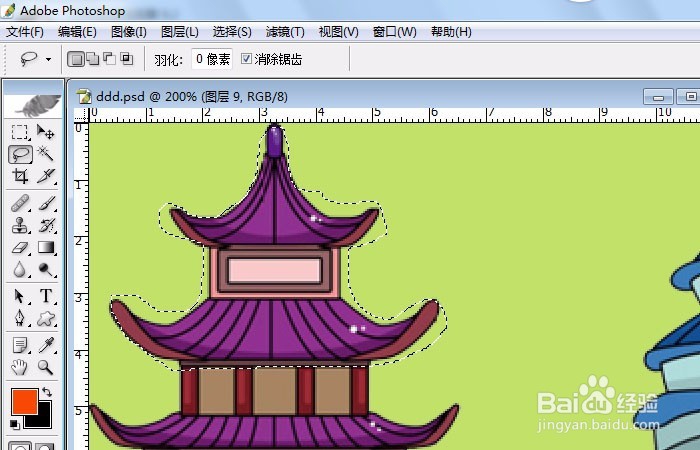Image resolution: width=700 pixels, height=450 pixels.
Task: Click the orange foreground color swatch
Action: point(24,401)
